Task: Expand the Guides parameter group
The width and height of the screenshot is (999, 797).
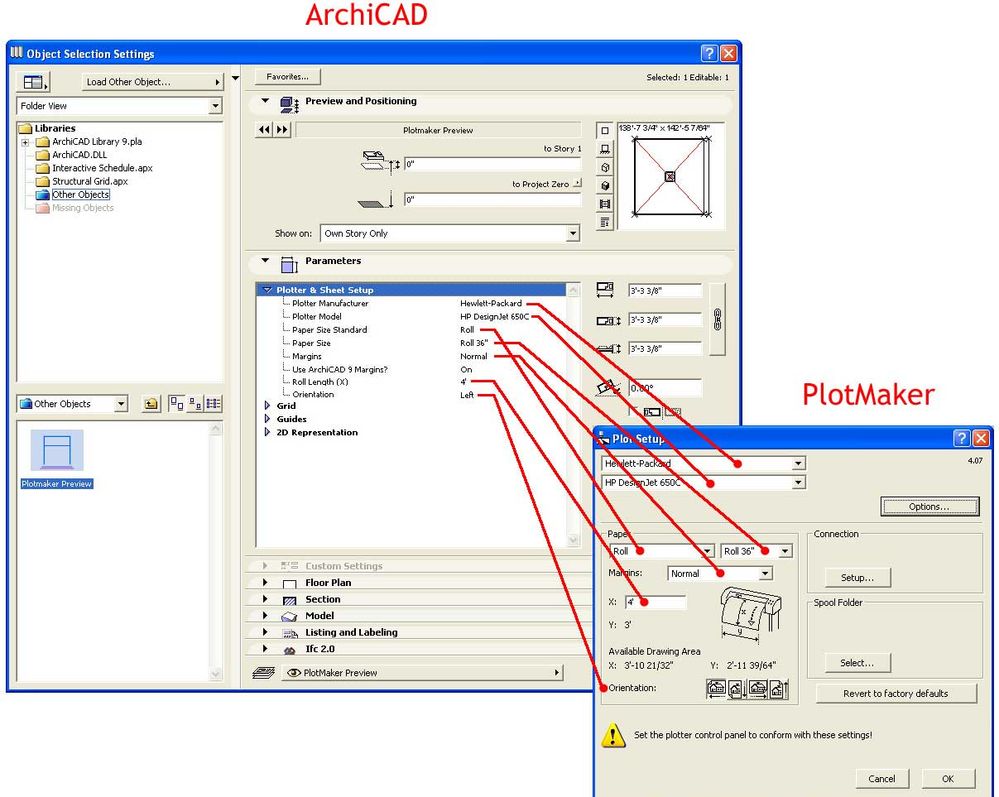Action: point(267,419)
